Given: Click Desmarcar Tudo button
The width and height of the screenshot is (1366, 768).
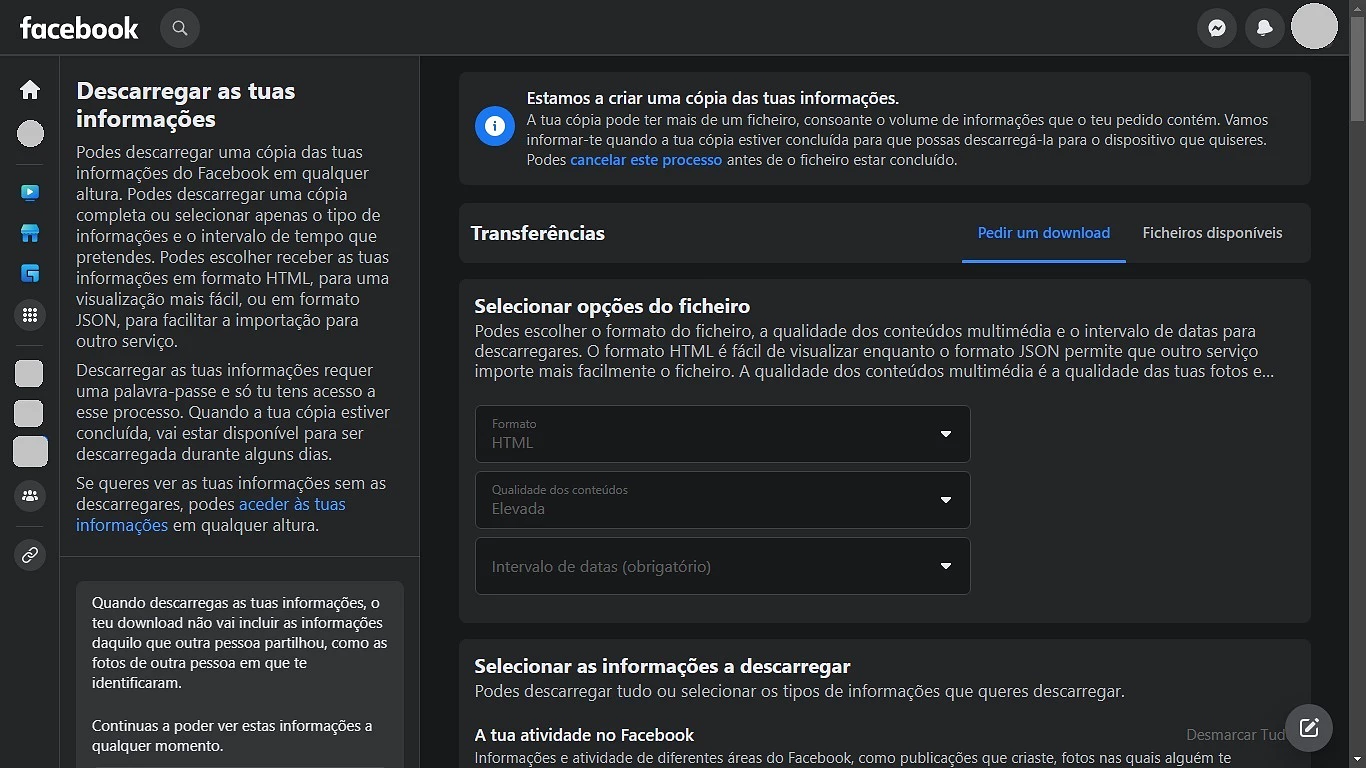Looking at the screenshot, I should tap(1236, 735).
